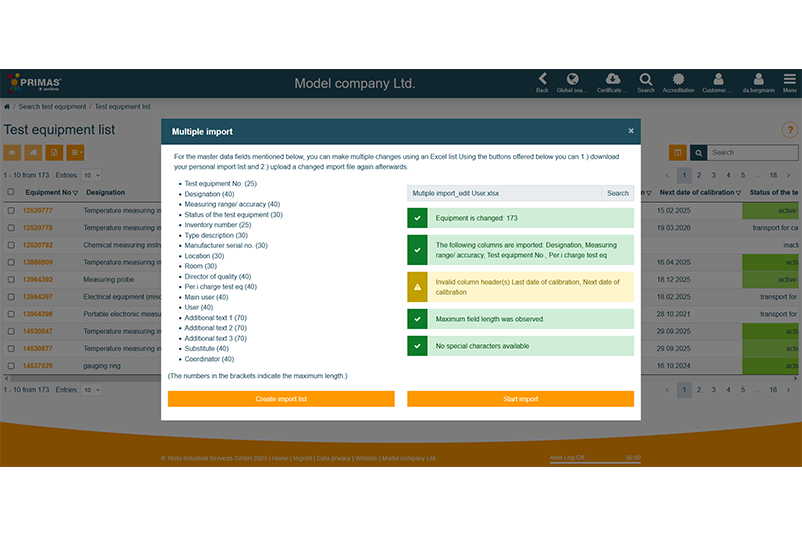Open the Entries dropdown below the table
Viewport: 802px width, 536px height.
[x=91, y=390]
